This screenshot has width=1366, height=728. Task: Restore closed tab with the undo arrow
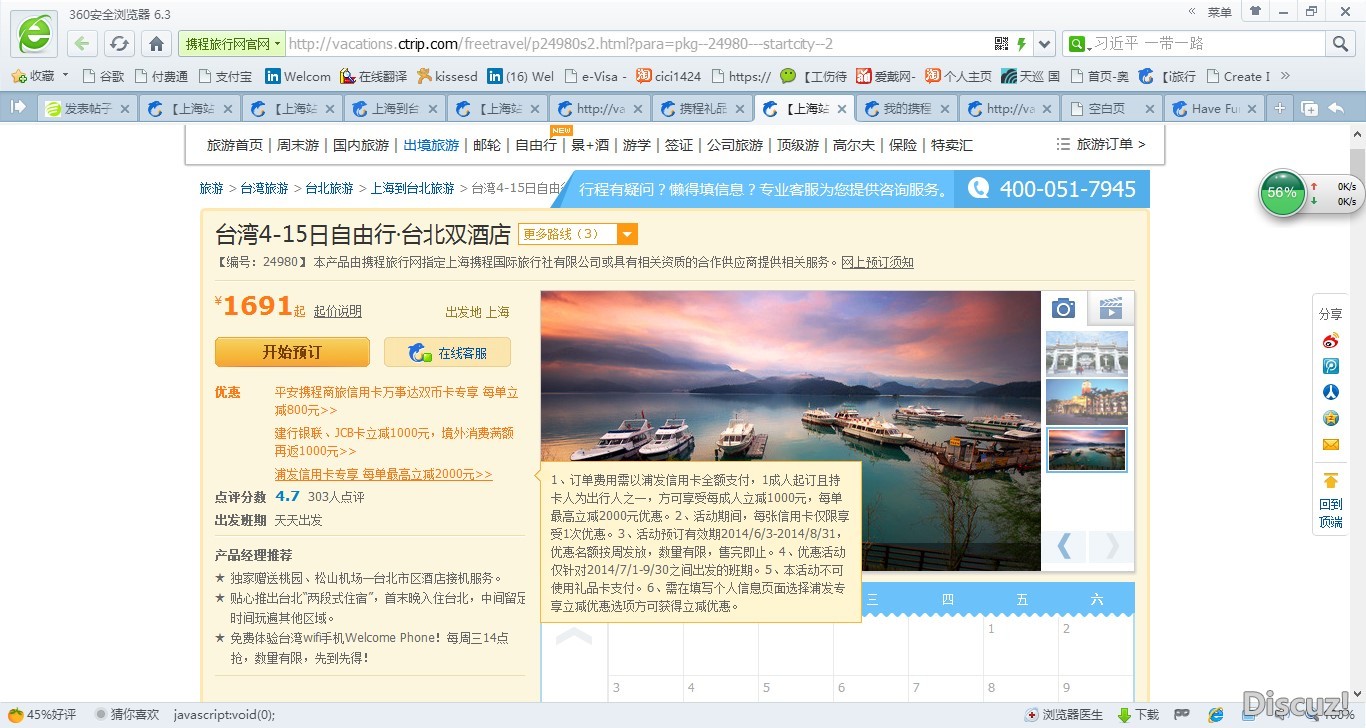pyautogui.click(x=1336, y=108)
